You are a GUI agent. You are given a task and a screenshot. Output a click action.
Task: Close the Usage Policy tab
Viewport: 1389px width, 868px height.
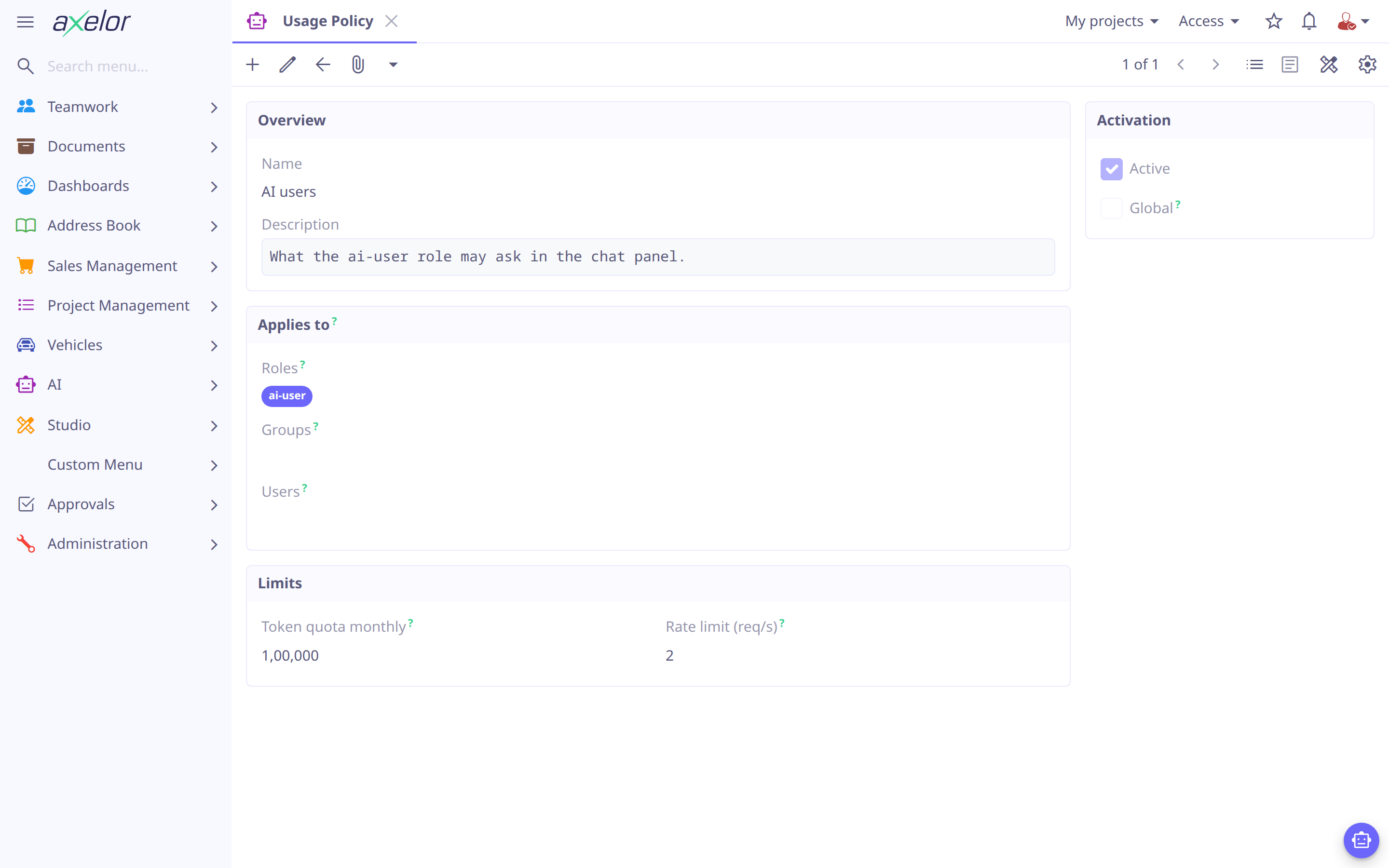click(392, 21)
